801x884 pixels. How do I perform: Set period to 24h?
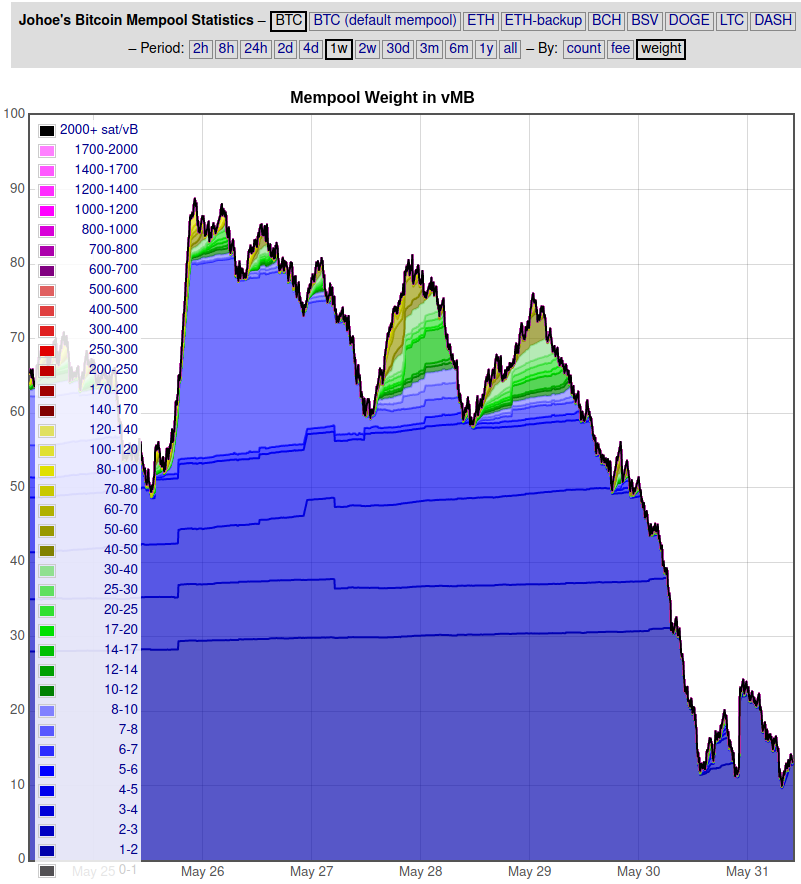255,49
